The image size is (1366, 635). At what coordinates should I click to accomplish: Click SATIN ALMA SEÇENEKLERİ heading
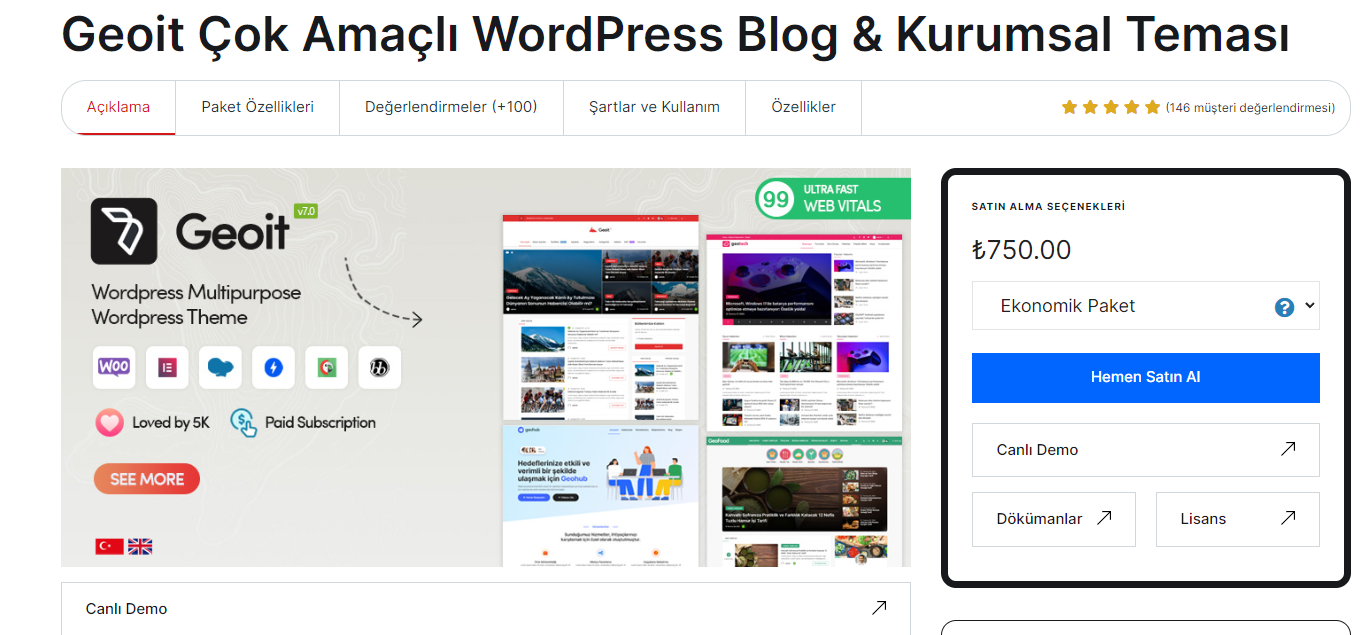1048,207
